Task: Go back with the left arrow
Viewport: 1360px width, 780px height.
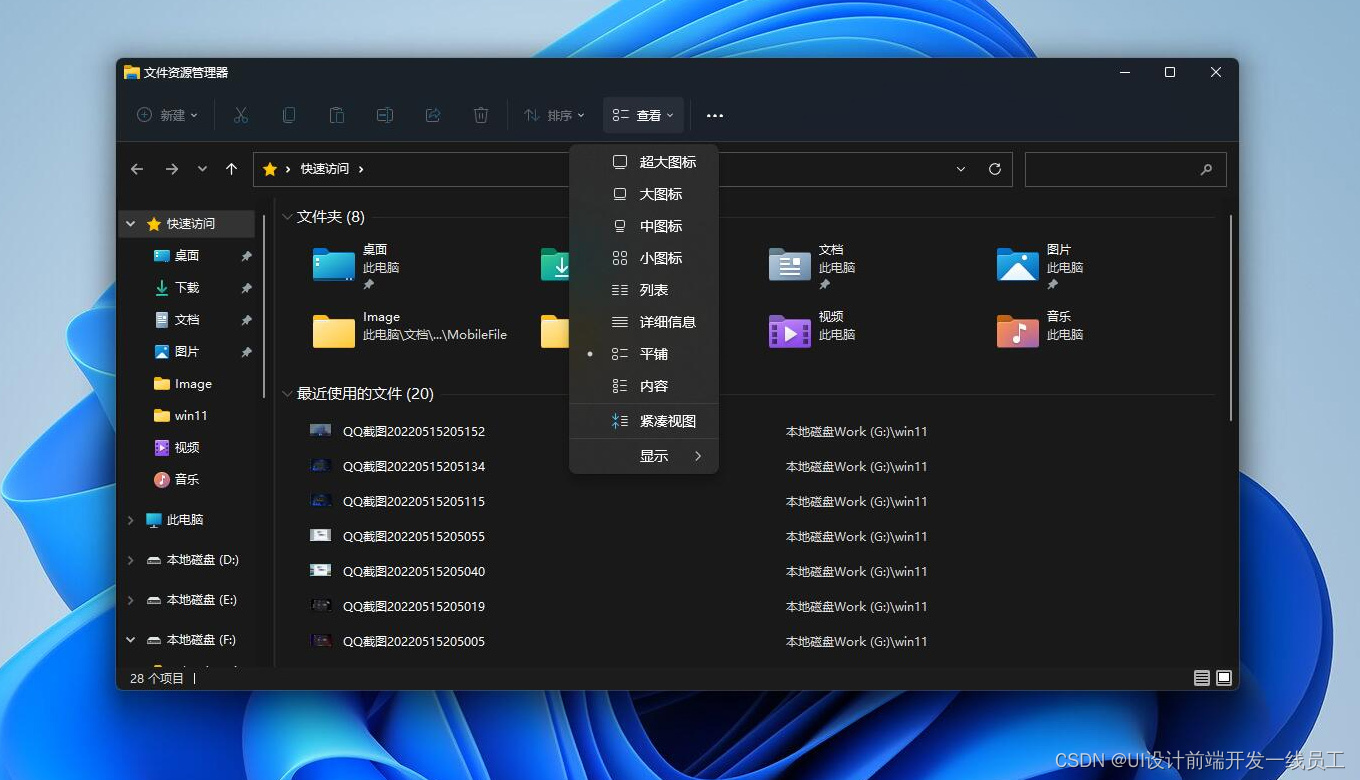Action: click(x=137, y=169)
